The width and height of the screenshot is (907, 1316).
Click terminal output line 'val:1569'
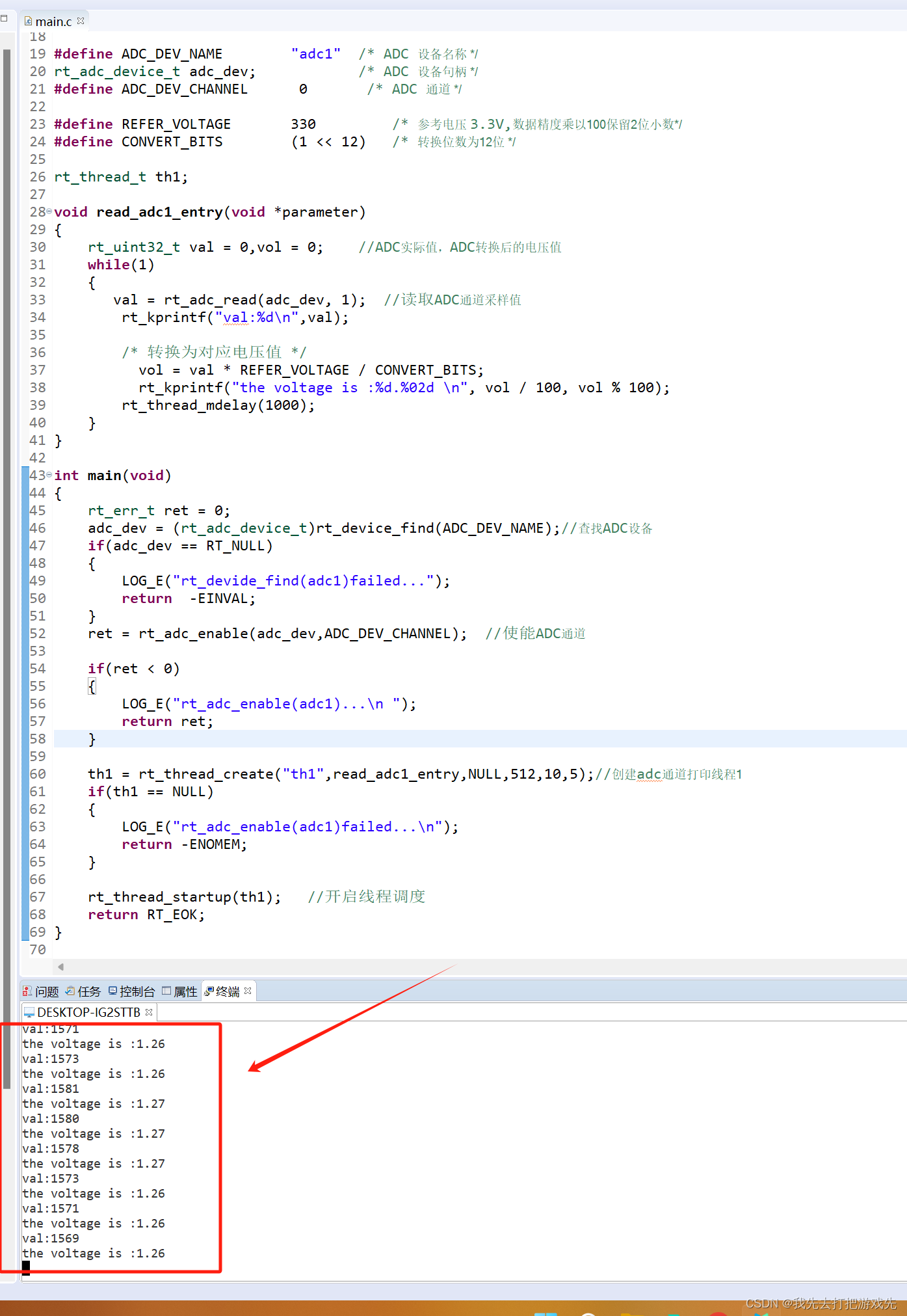click(x=51, y=1238)
